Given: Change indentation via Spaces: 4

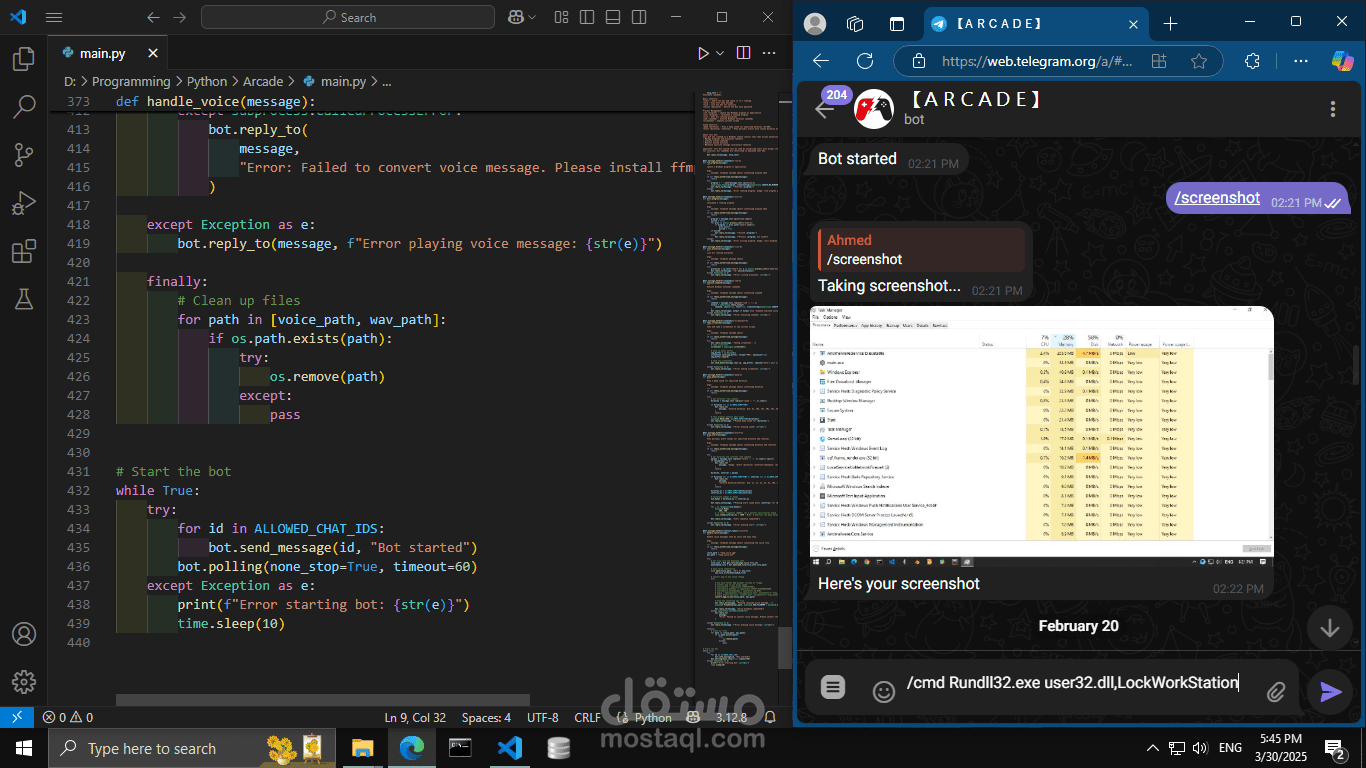Looking at the screenshot, I should pyautogui.click(x=486, y=717).
